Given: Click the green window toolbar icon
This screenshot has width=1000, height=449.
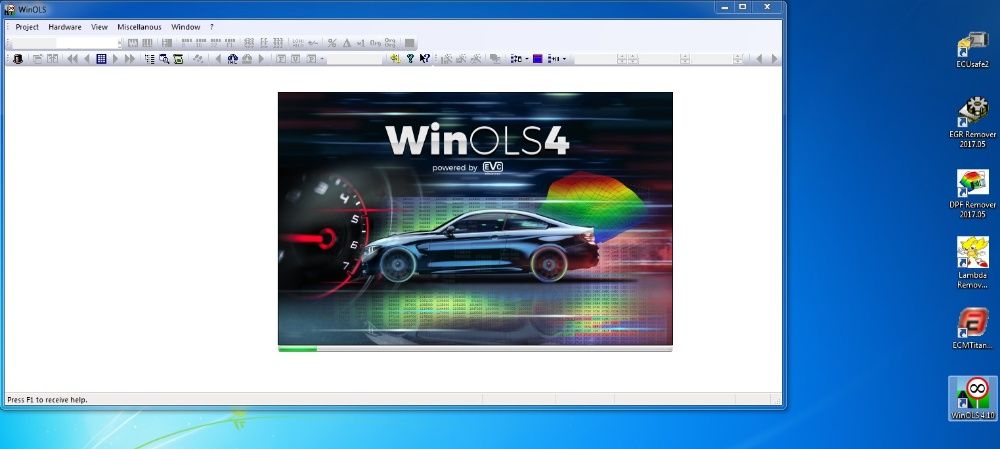Looking at the screenshot, I should coord(178,59).
